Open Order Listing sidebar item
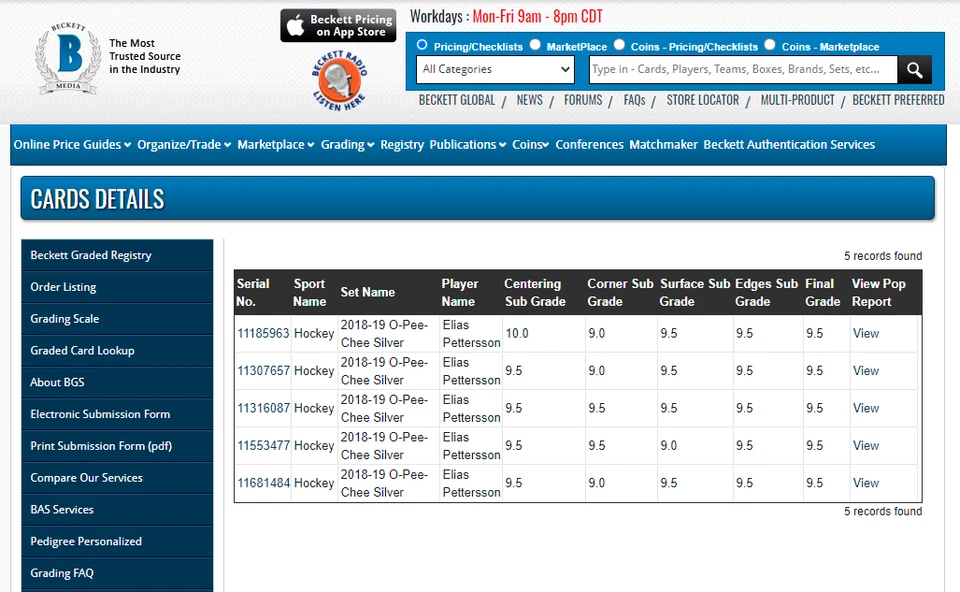The image size is (960, 592). [117, 287]
